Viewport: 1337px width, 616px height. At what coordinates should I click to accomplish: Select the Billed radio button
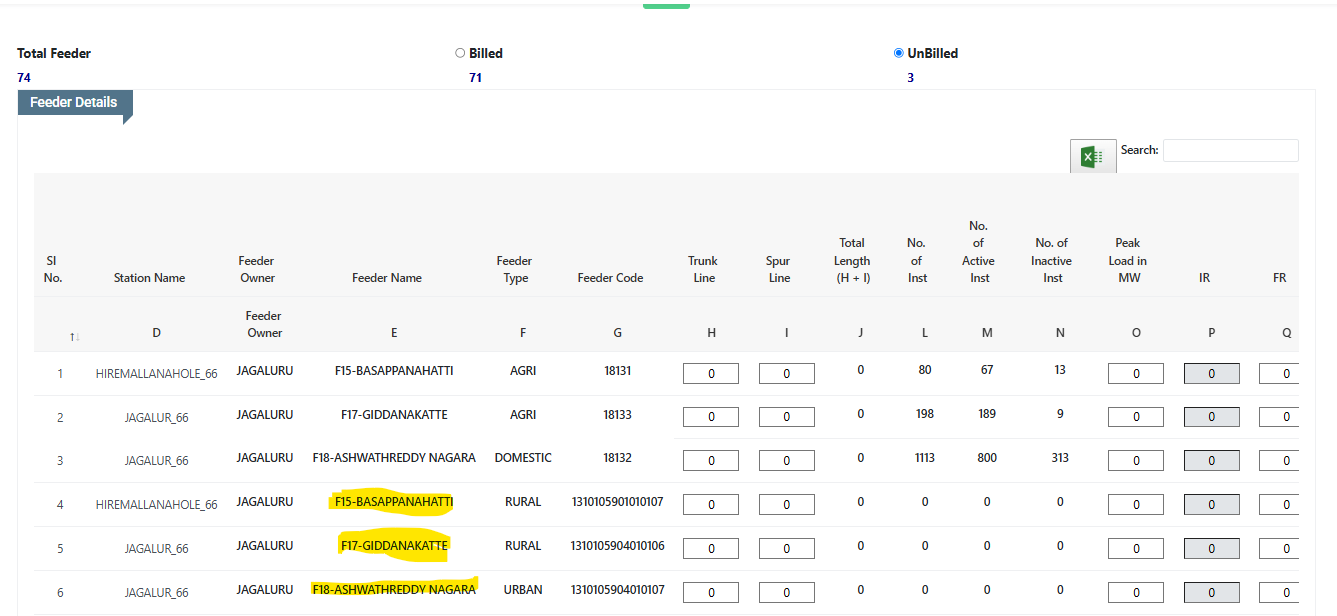coord(460,53)
